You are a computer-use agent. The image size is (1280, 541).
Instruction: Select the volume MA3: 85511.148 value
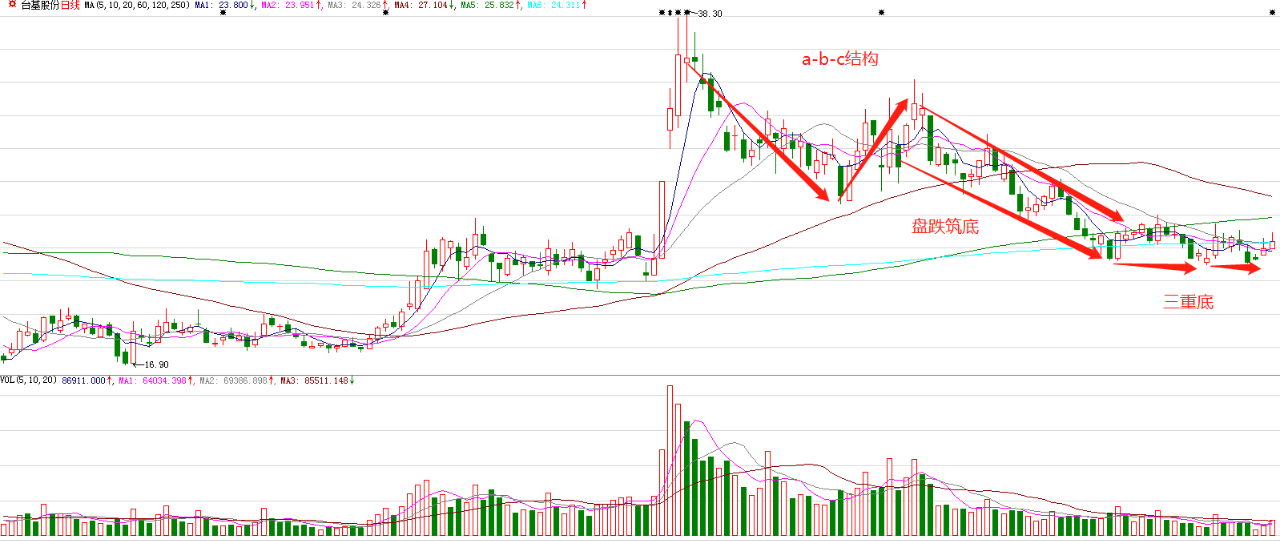point(317,381)
